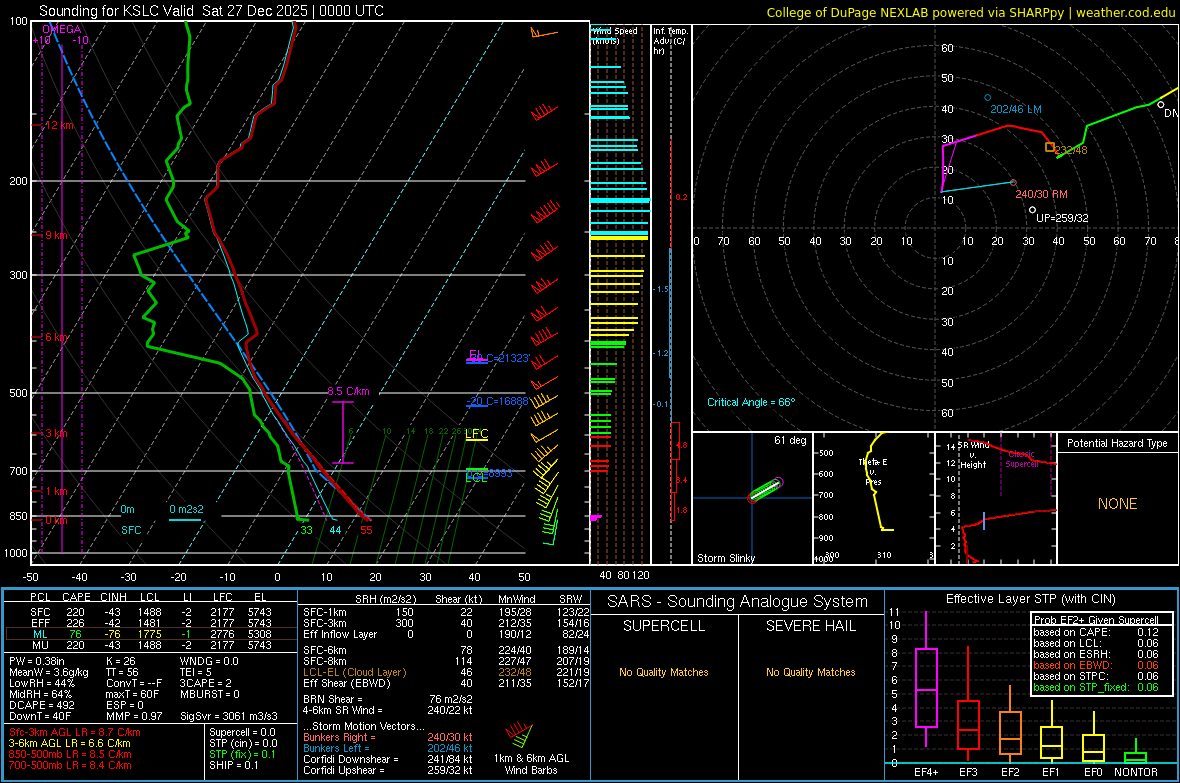Select the Theta-E v. Pres label

(x=873, y=472)
